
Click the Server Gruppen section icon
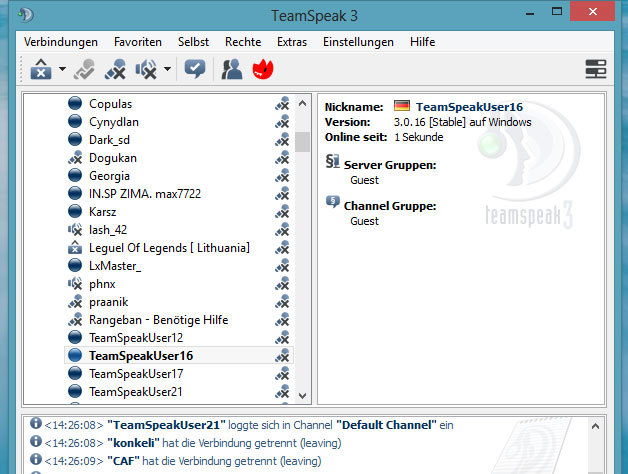point(332,161)
